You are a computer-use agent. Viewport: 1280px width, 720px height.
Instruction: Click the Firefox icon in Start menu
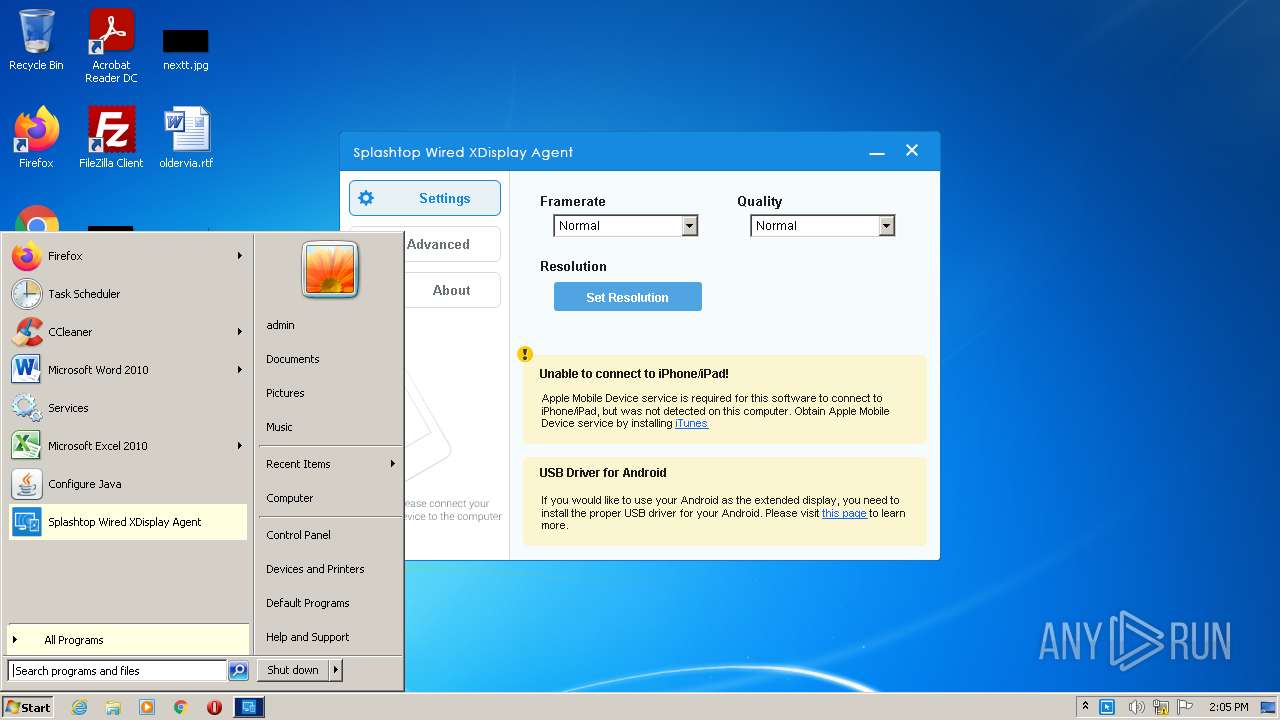click(x=26, y=256)
